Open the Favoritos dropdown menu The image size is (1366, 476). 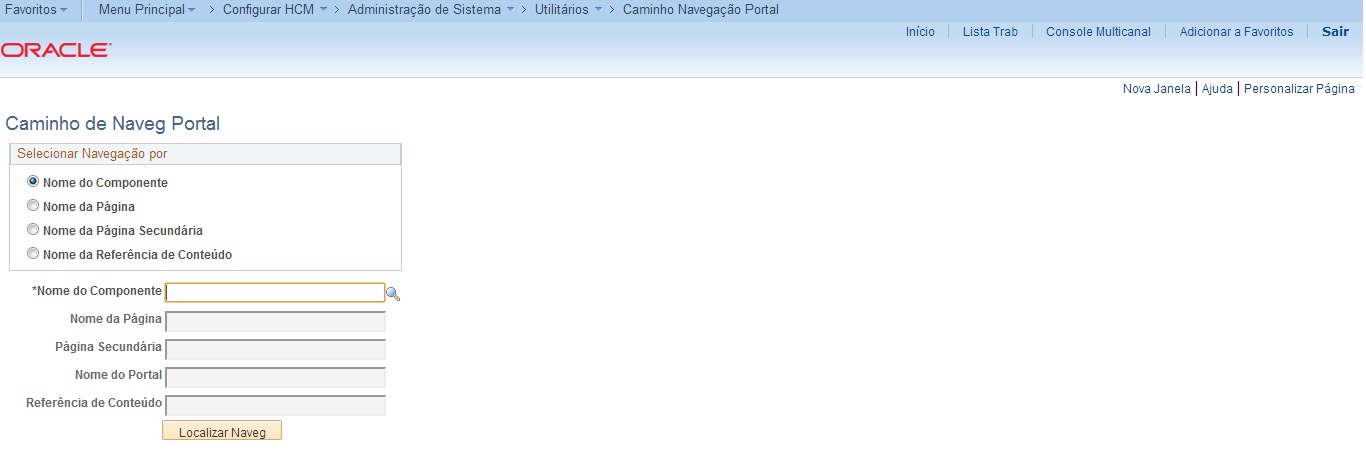tap(36, 9)
